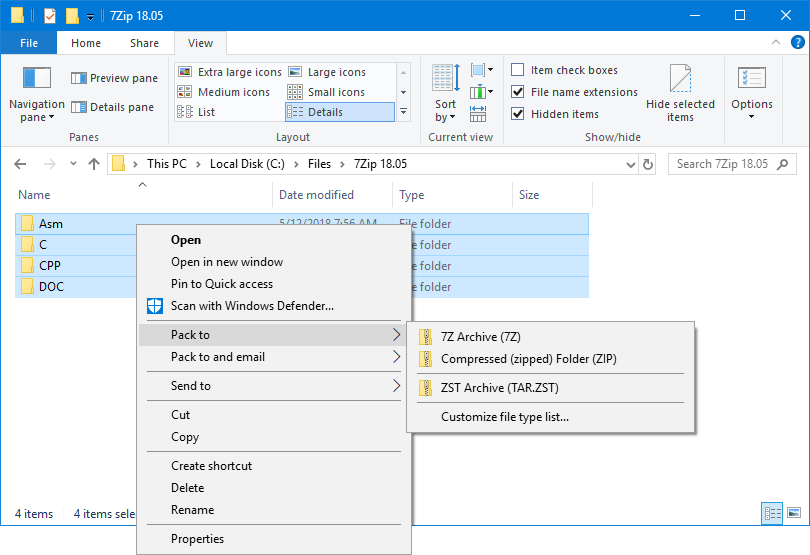Viewport: 810px width, 555px height.
Task: Sort by the Size column header
Action: coord(552,195)
